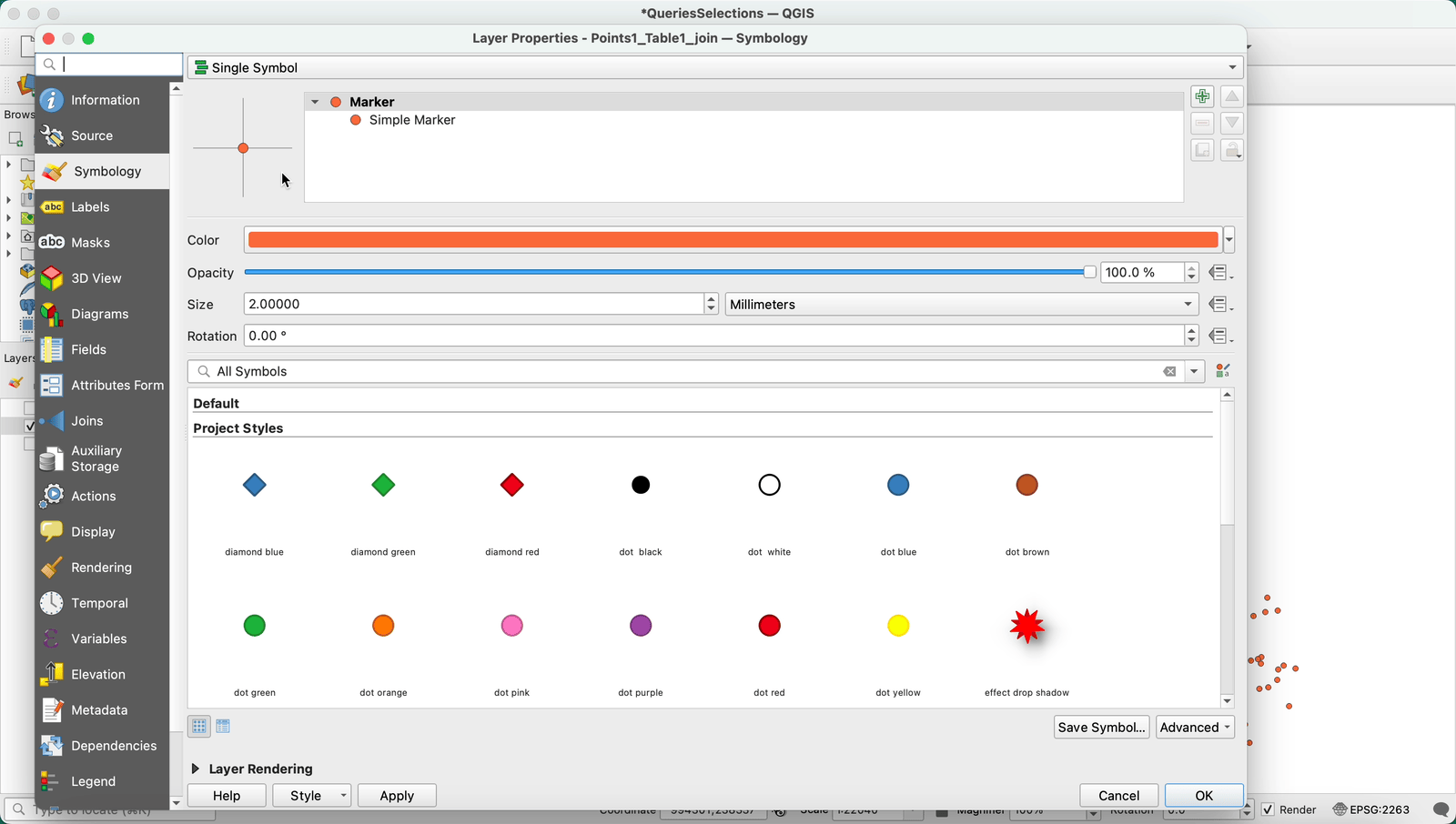Add a new symbol layer
The height and width of the screenshot is (824, 1456).
[1202, 96]
